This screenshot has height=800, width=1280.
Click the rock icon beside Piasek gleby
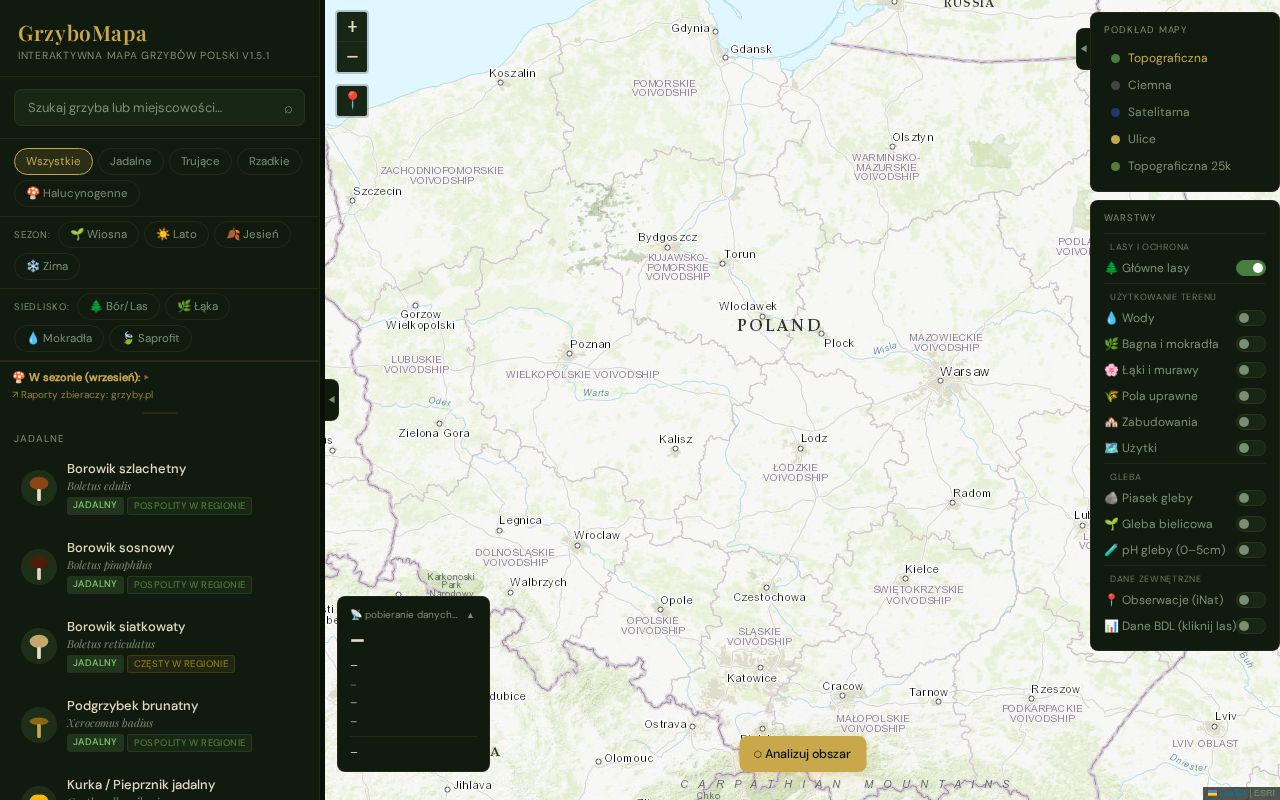(x=1111, y=498)
